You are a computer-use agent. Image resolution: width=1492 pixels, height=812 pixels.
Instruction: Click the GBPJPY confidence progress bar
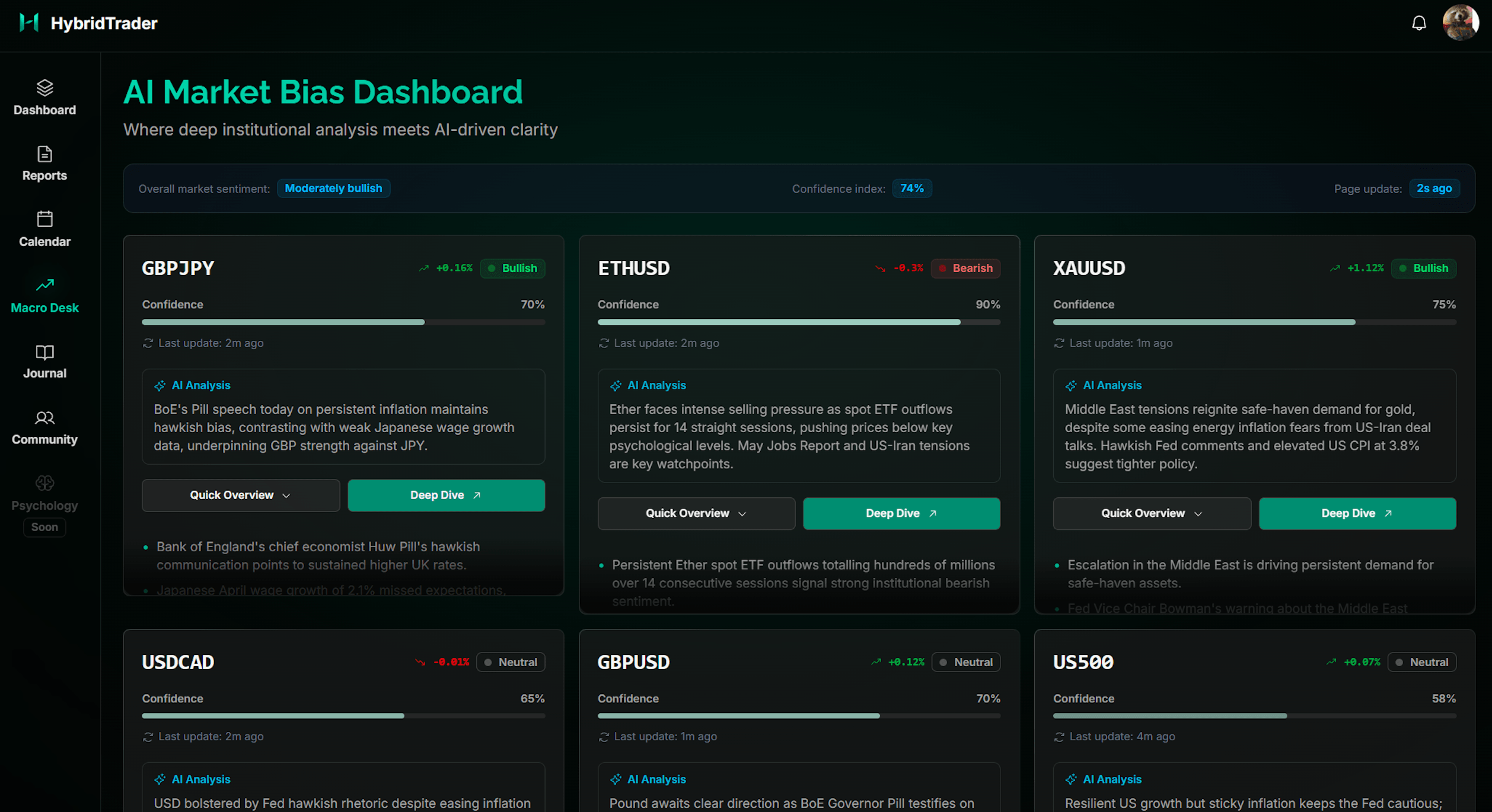[x=343, y=322]
